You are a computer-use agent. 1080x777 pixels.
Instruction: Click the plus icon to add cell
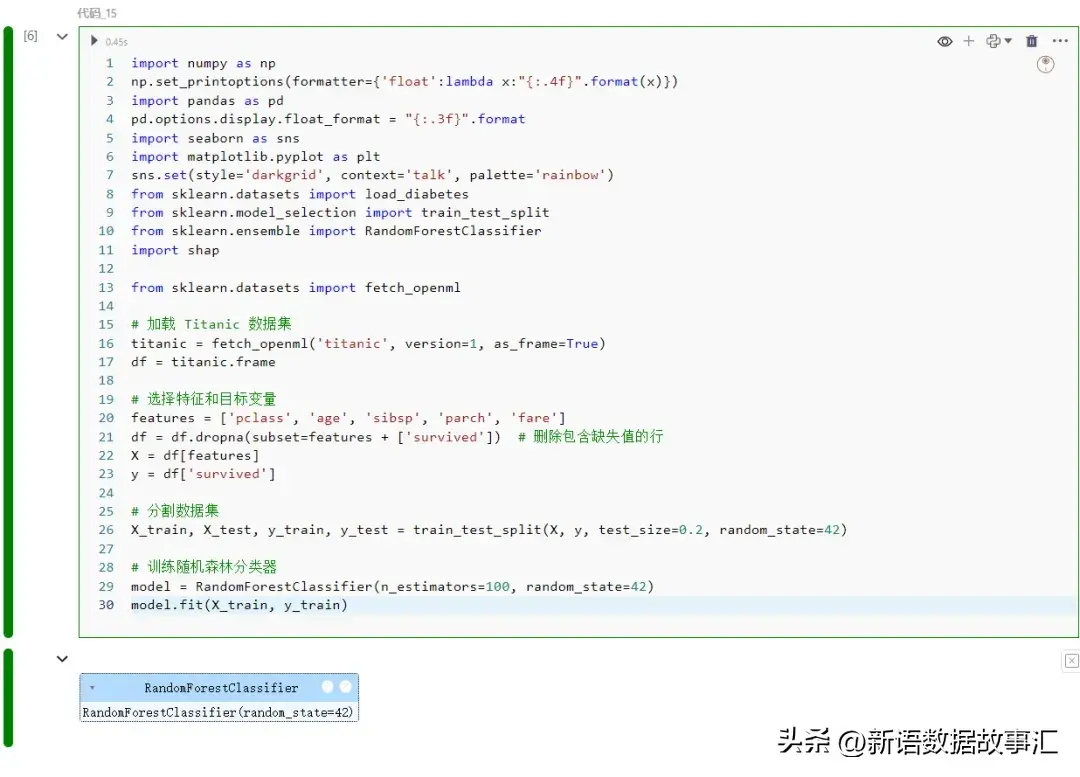coord(968,41)
